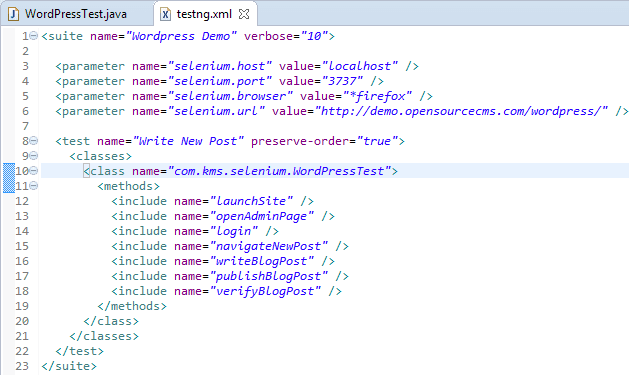Collapse the classes element on line 9
This screenshot has width=629, height=375.
point(34,156)
